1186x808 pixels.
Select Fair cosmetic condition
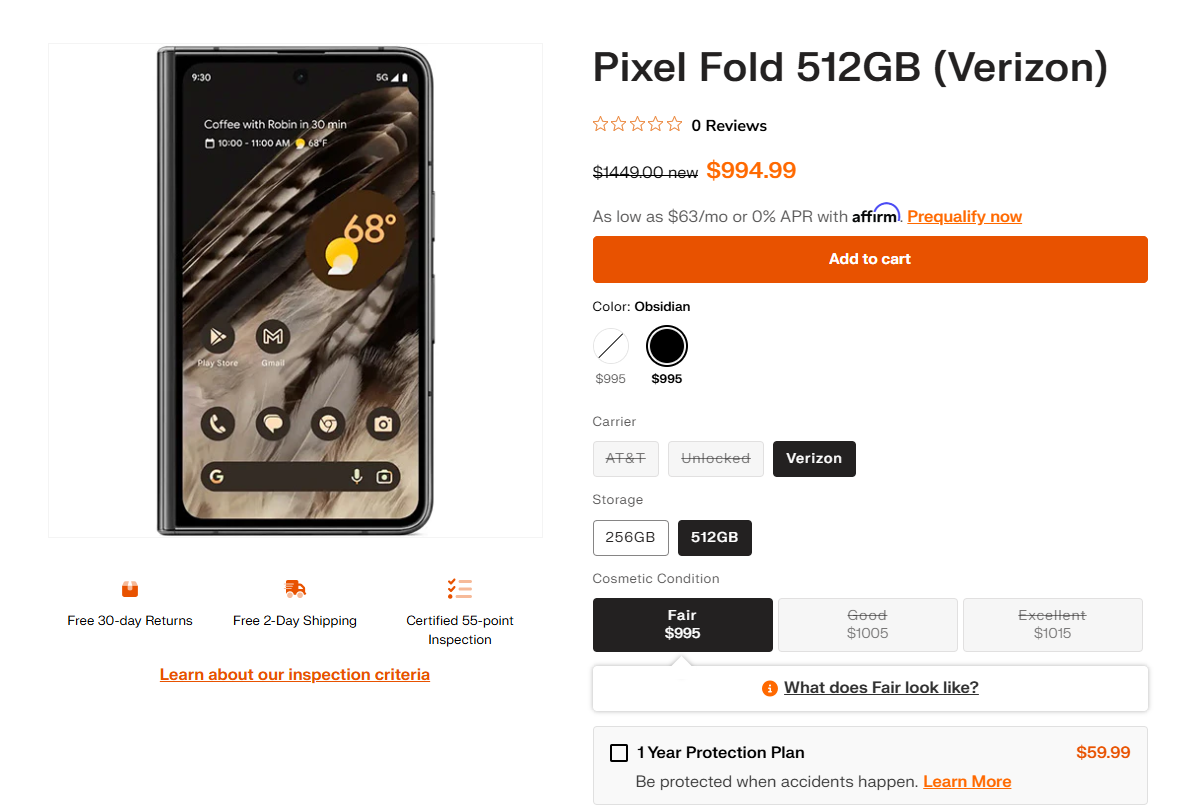(x=682, y=624)
